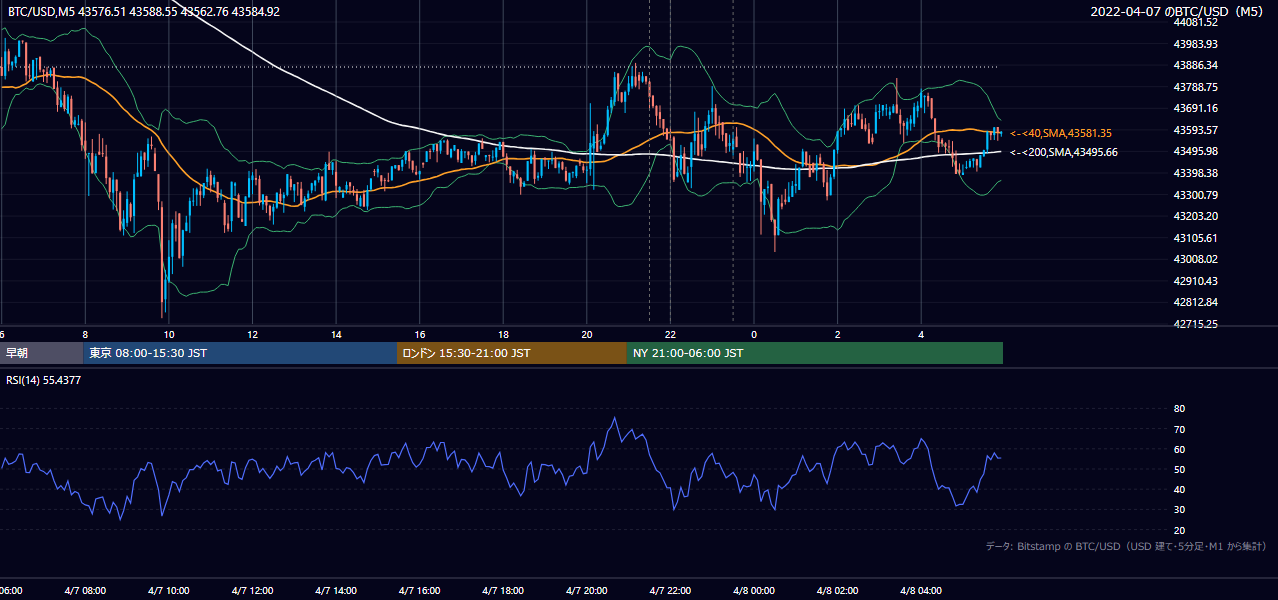Click RSI axis level 70
This screenshot has height=600, width=1278.
pyautogui.click(x=1179, y=429)
